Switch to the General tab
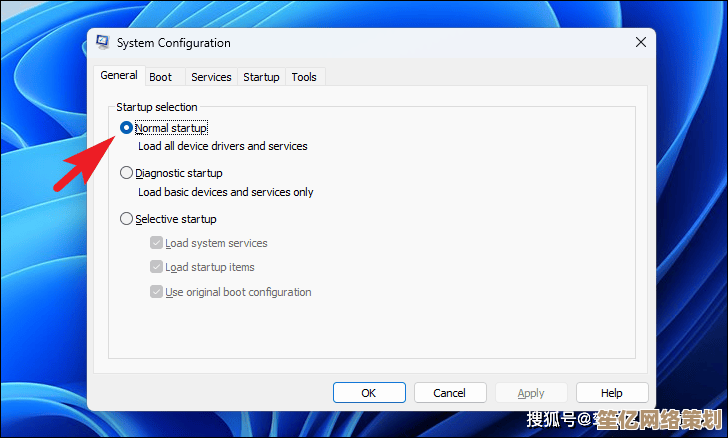The image size is (728, 438). tap(119, 76)
